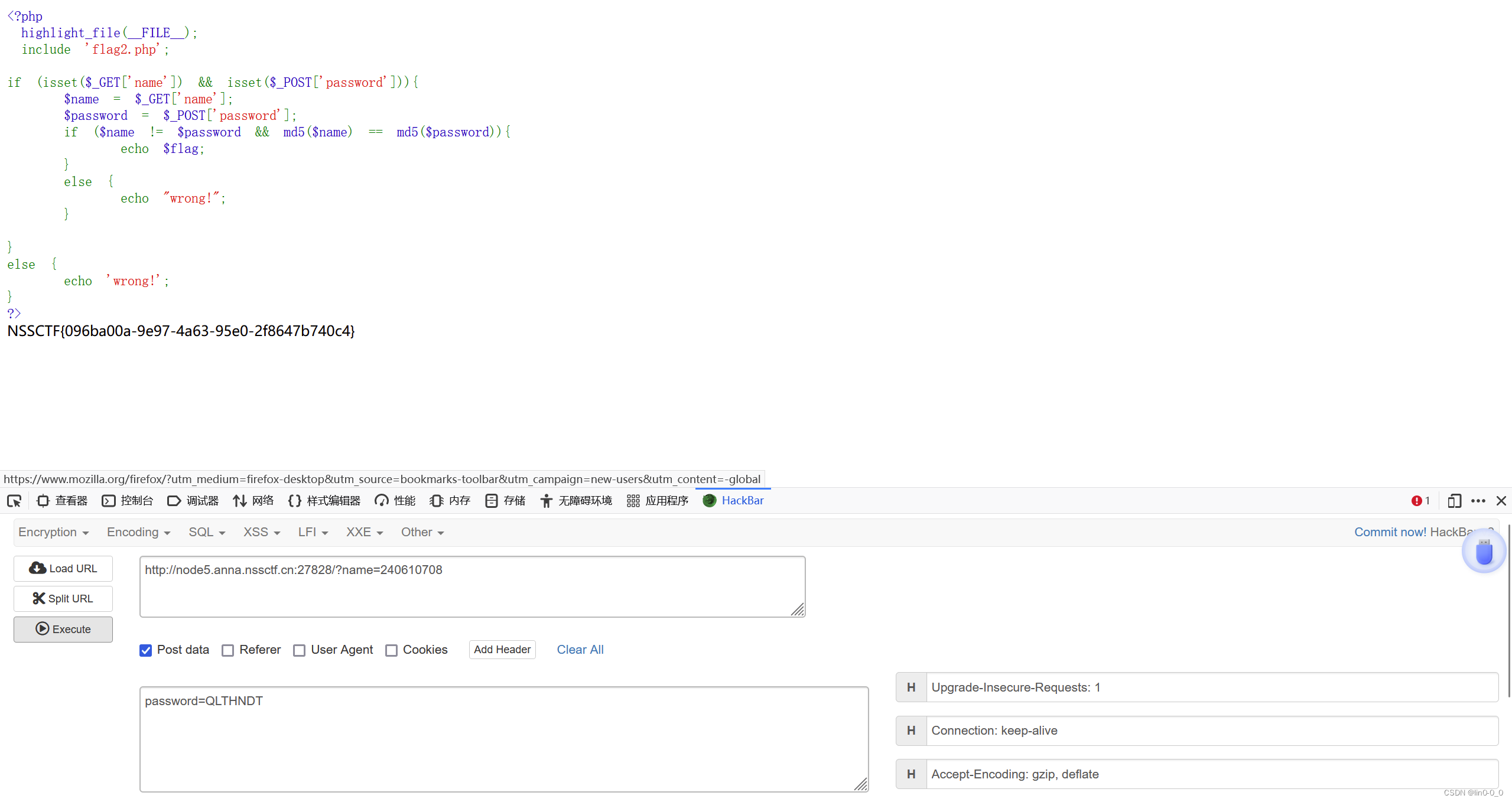Viewport: 1512px width, 802px height.
Task: Open devtools three-dot options menu
Action: (1478, 501)
